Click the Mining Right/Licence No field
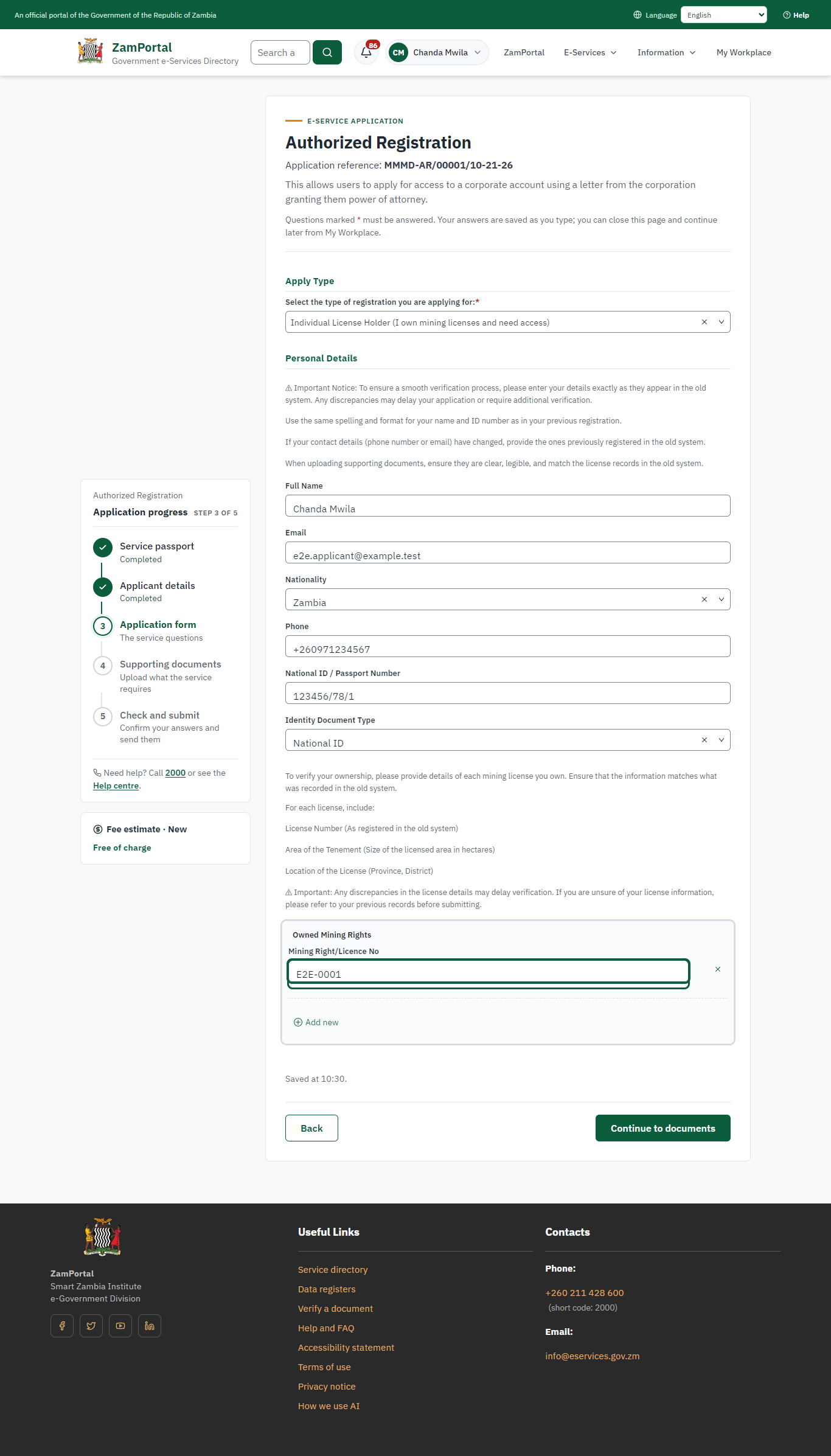The width and height of the screenshot is (831, 1456). pos(488,972)
